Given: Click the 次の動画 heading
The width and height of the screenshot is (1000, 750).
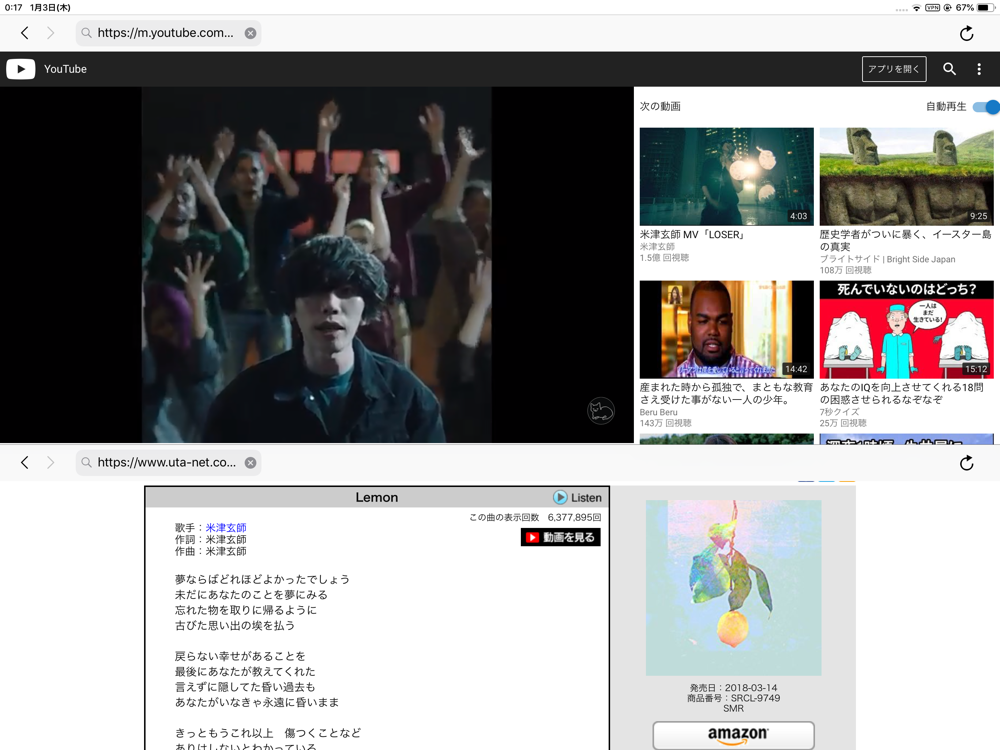Looking at the screenshot, I should coord(660,107).
